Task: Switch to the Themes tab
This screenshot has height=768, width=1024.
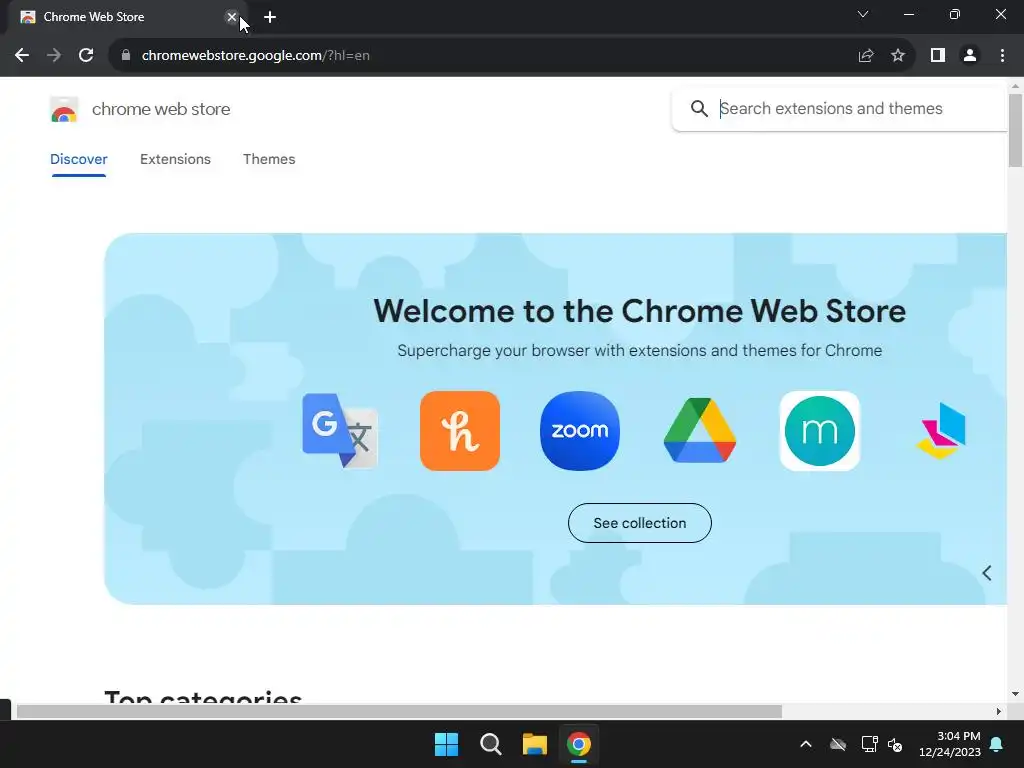Action: (x=269, y=159)
